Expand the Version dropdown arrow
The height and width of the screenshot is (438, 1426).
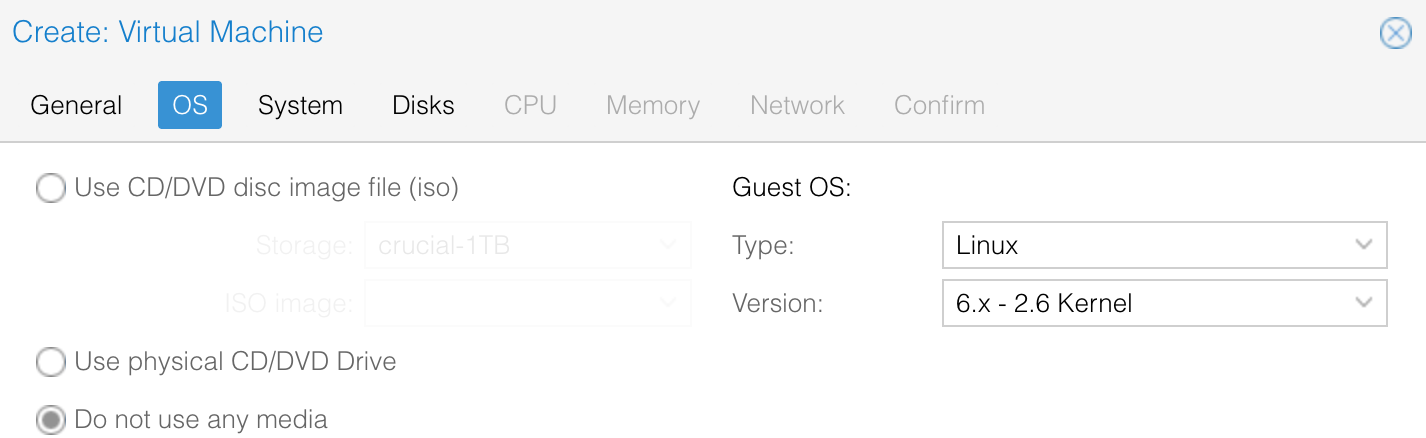pos(1363,303)
